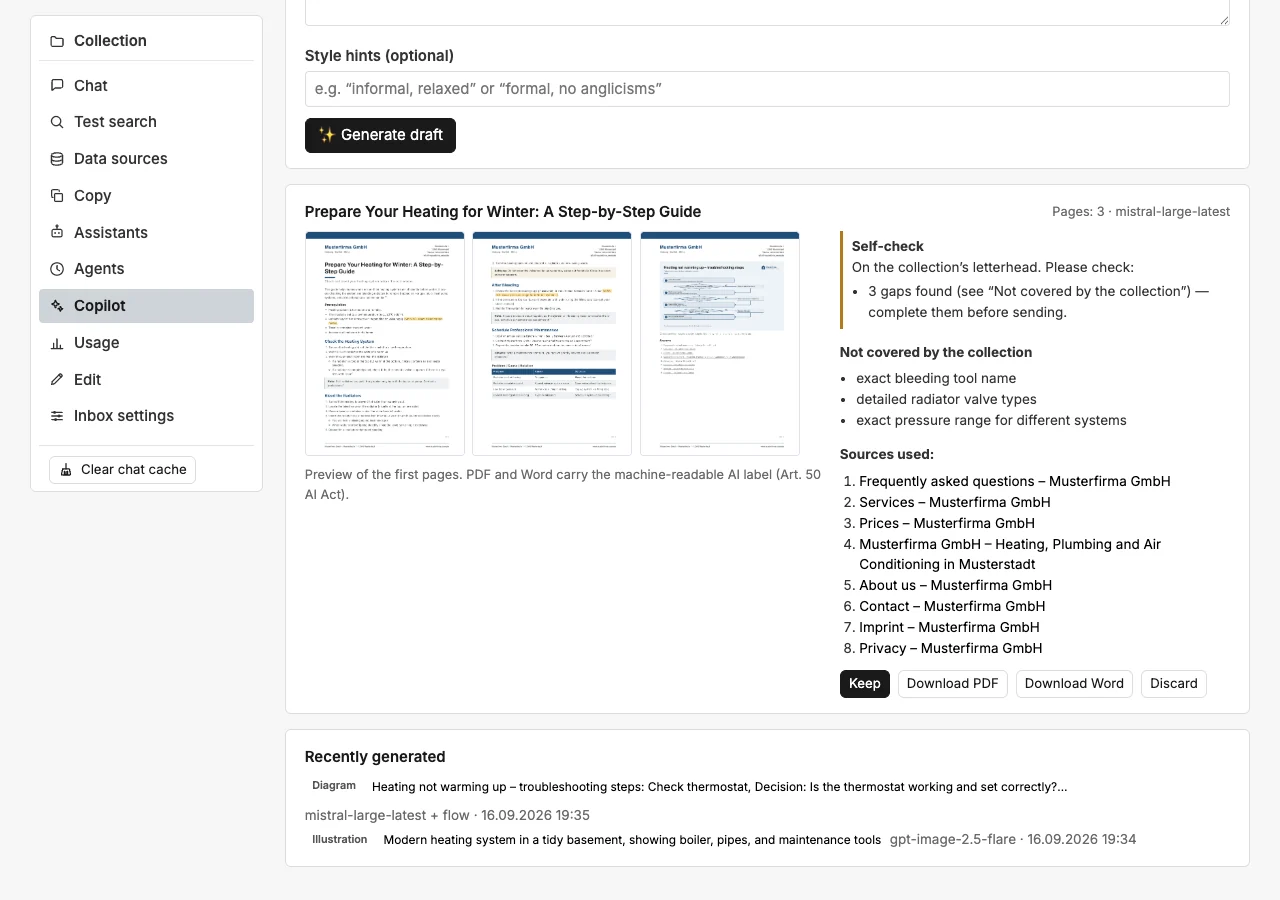This screenshot has width=1280, height=900.
Task: Focus the Style hints input field
Action: [x=767, y=89]
